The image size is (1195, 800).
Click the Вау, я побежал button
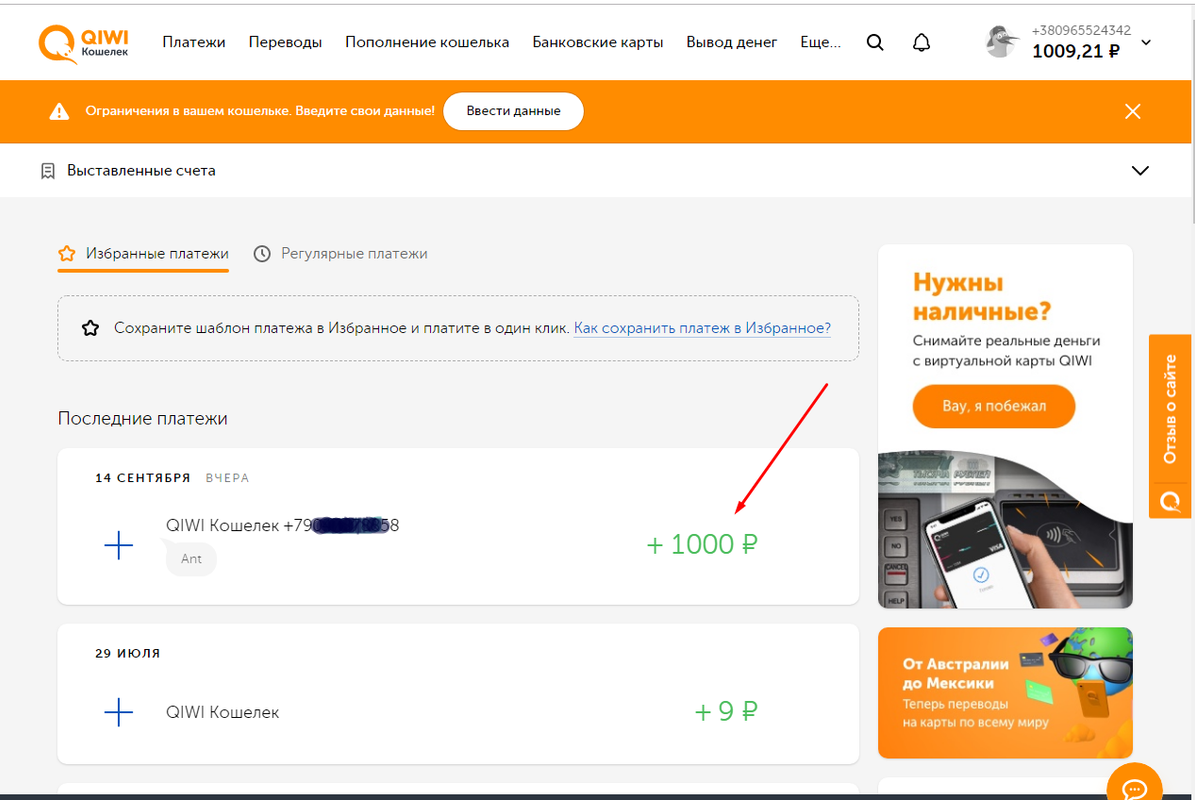pyautogui.click(x=994, y=406)
